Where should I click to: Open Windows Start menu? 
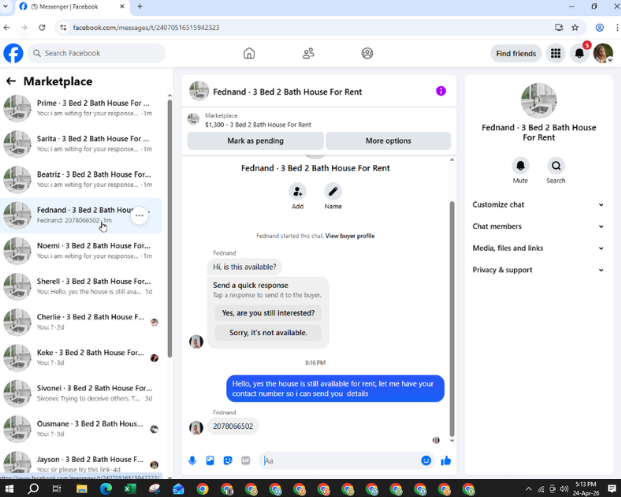tap(10, 489)
